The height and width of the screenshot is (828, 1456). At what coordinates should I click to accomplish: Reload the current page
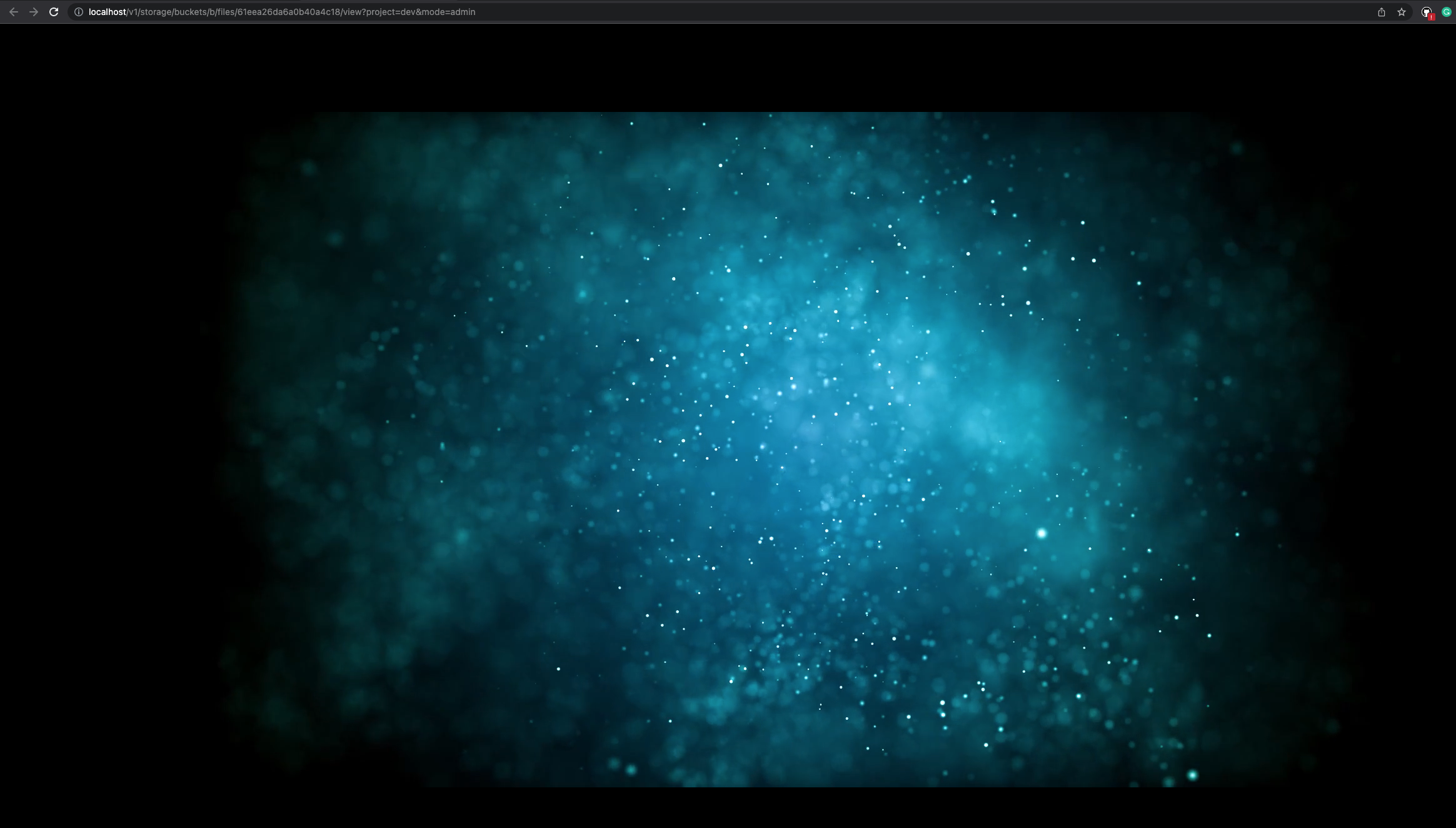(54, 12)
